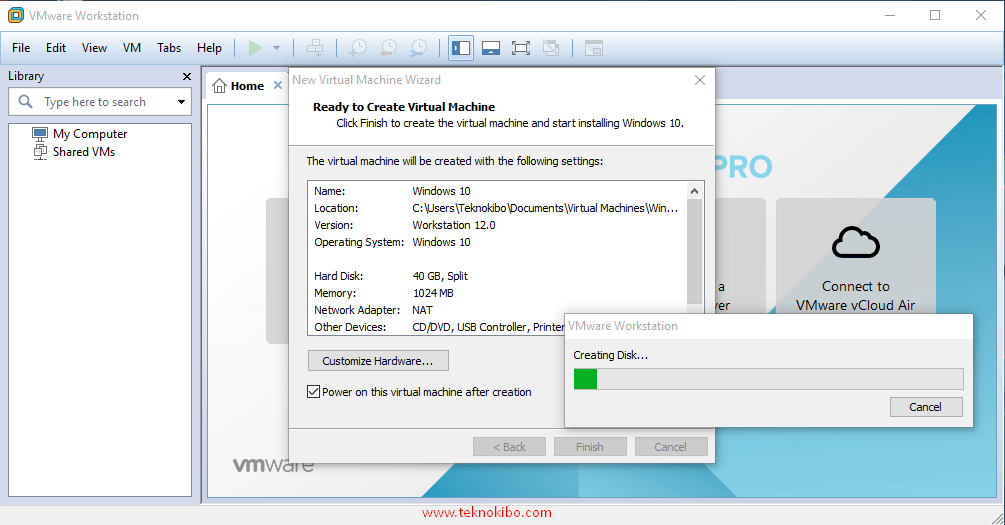Cancel the Creating Disk operation

[x=926, y=407]
